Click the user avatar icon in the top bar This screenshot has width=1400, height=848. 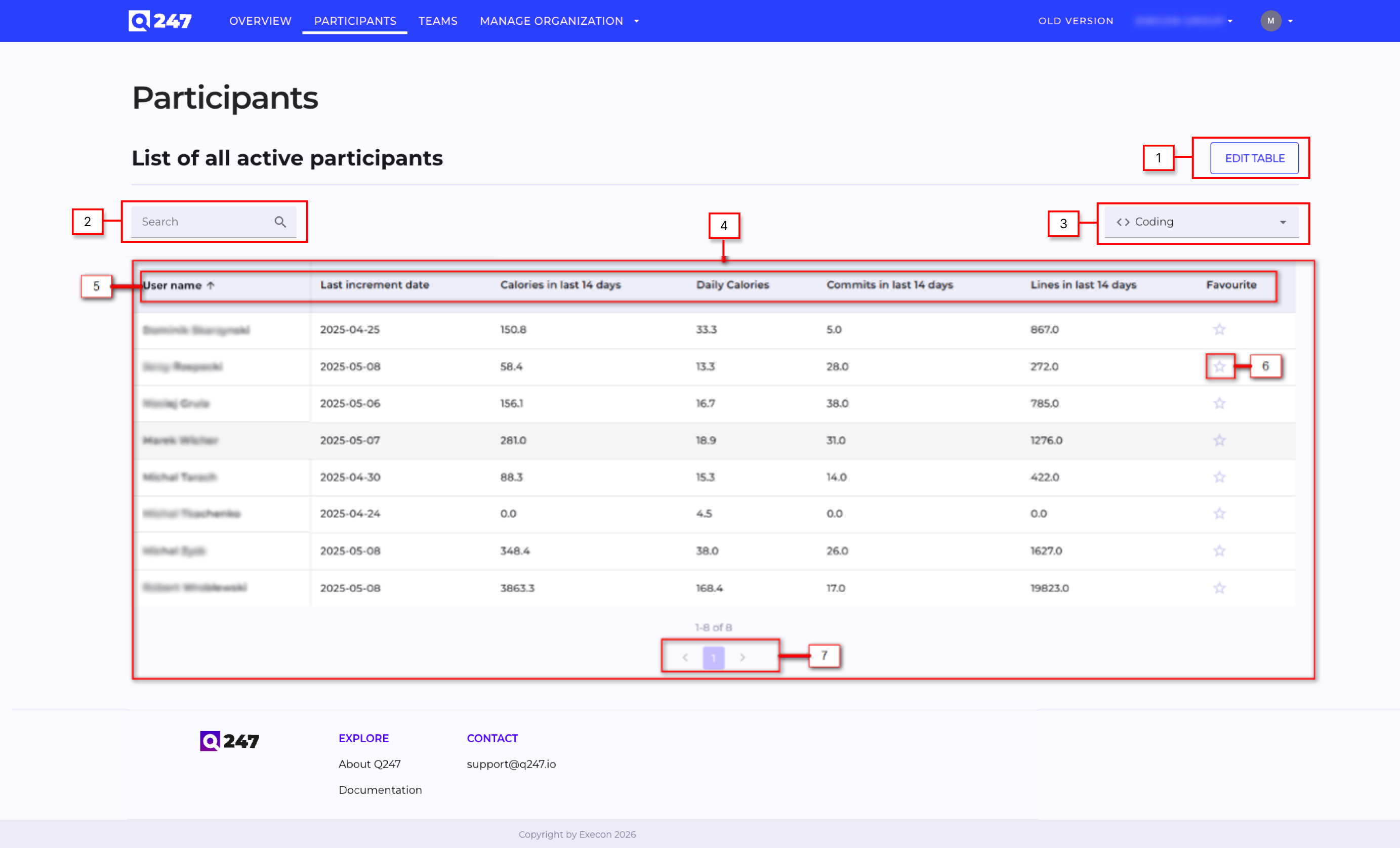tap(1270, 20)
